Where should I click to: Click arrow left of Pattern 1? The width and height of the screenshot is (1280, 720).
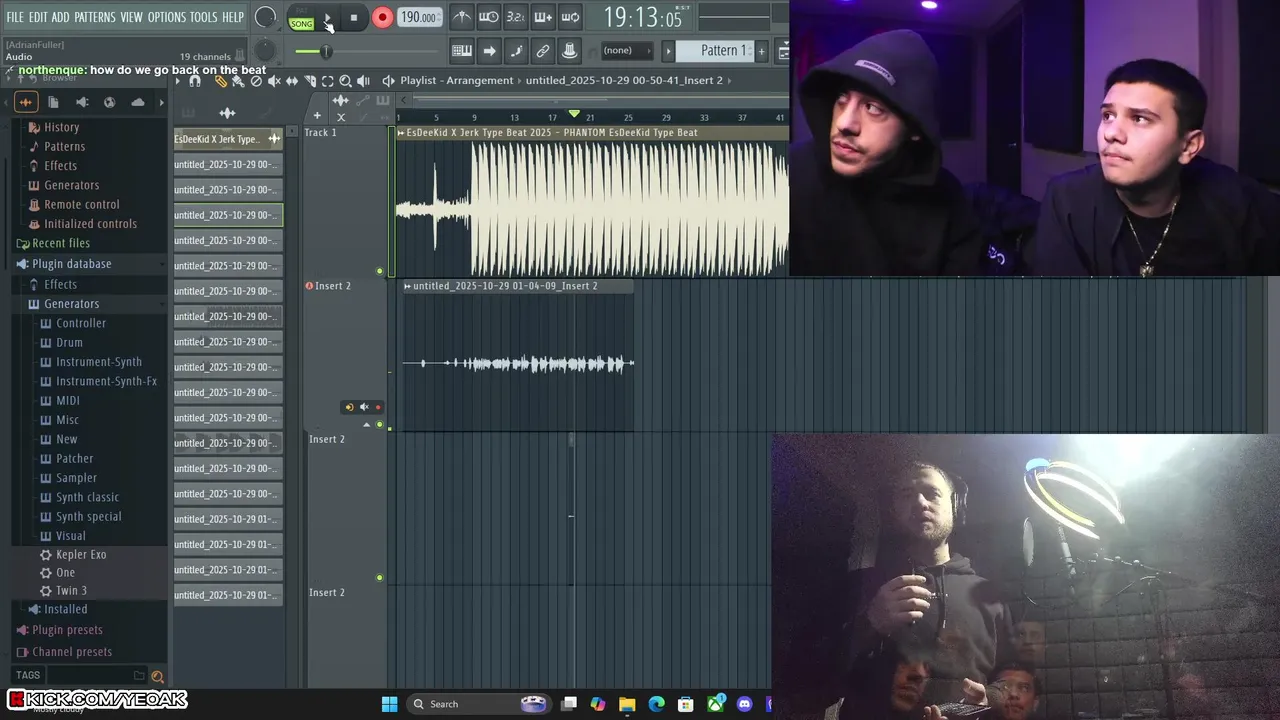pyautogui.click(x=669, y=51)
